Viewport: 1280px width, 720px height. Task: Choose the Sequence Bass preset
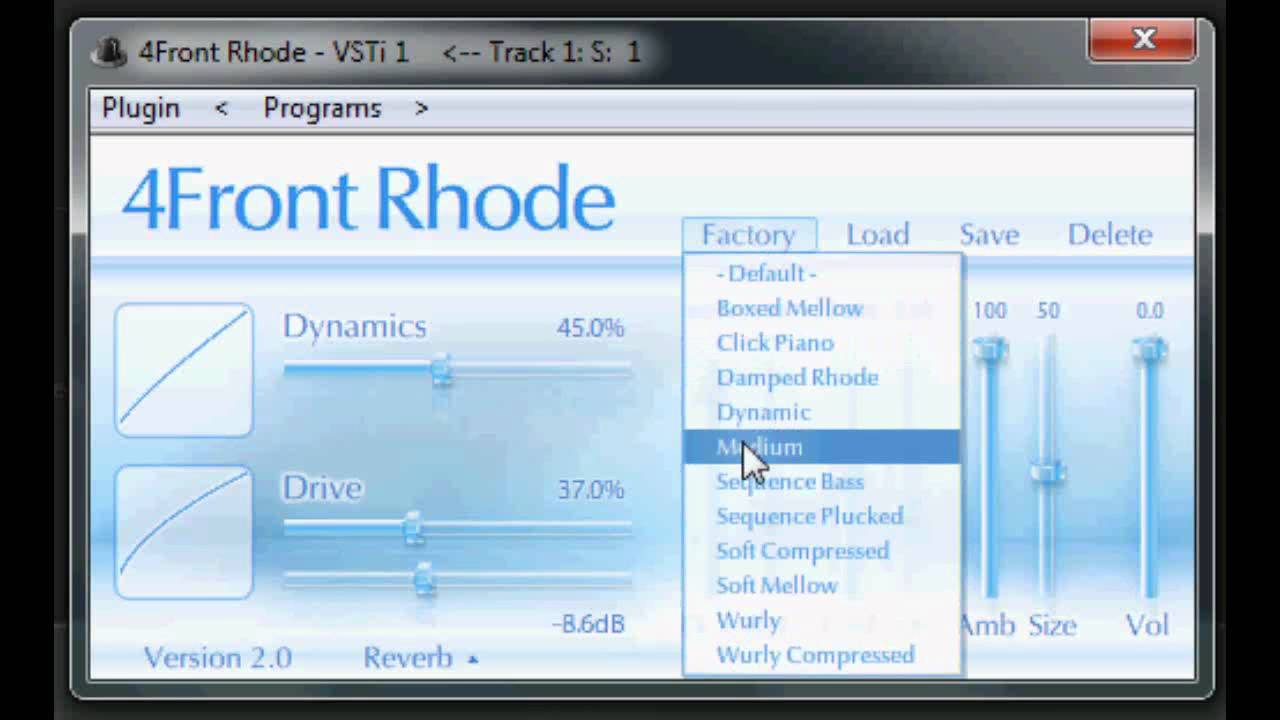pos(822,481)
